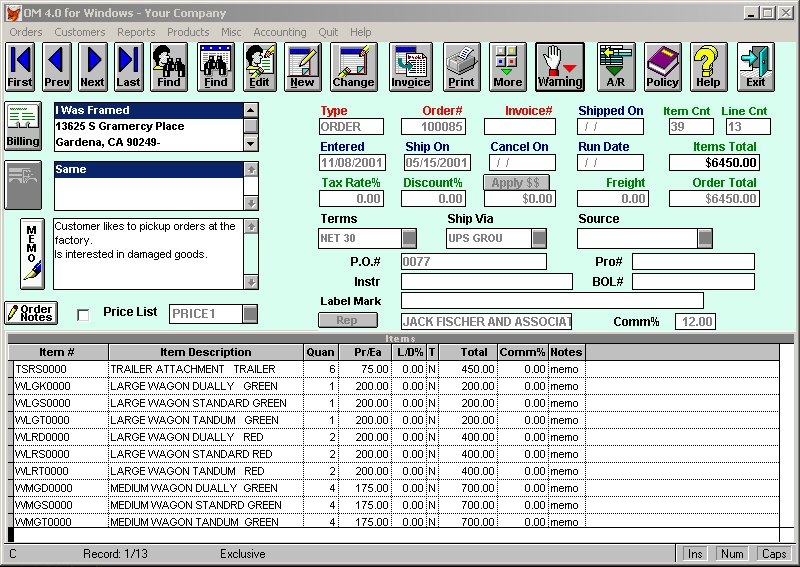
Task: Open the Policy book icon
Action: [x=662, y=67]
